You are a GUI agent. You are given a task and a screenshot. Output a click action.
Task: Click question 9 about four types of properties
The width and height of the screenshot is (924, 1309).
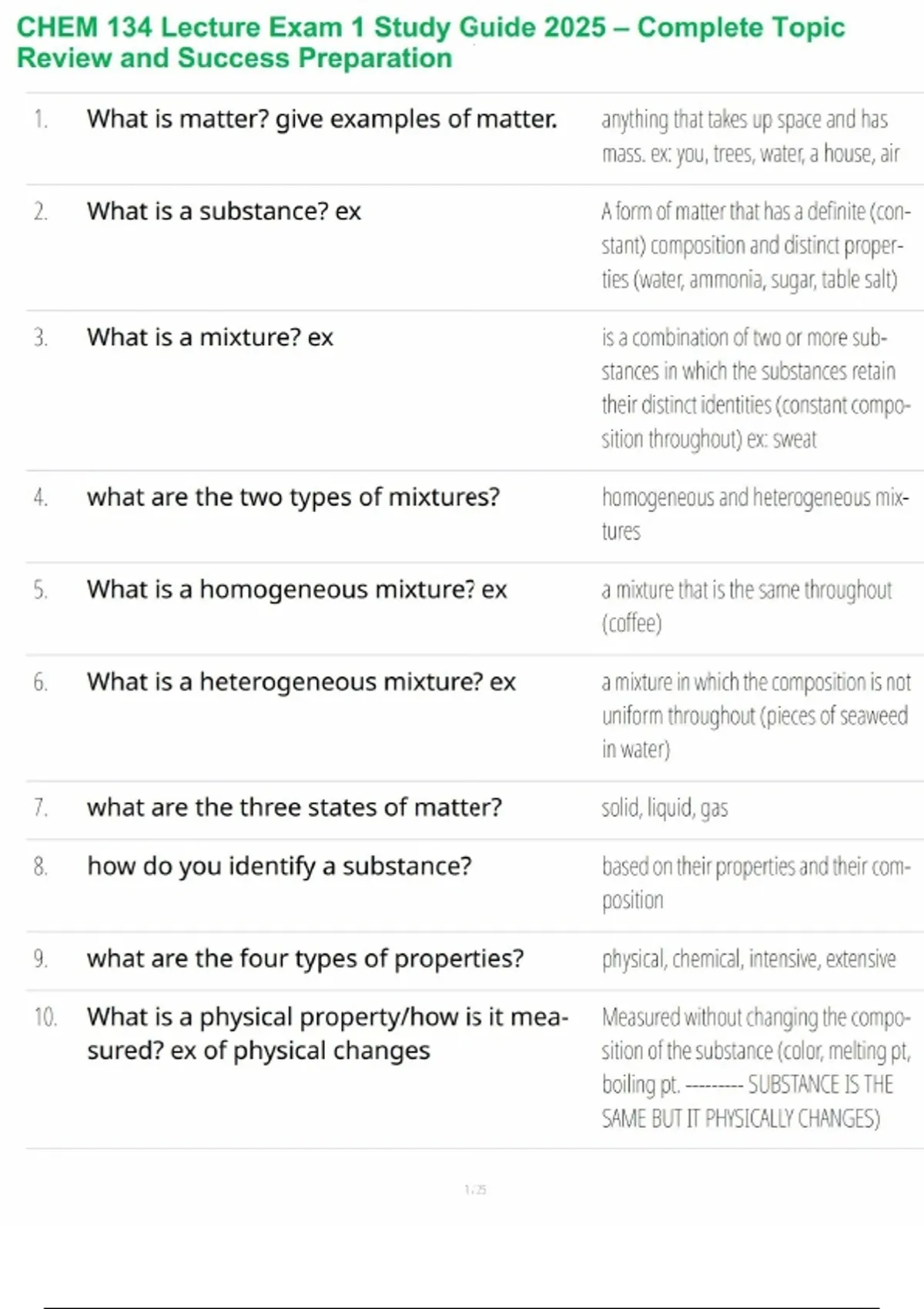[x=305, y=959]
